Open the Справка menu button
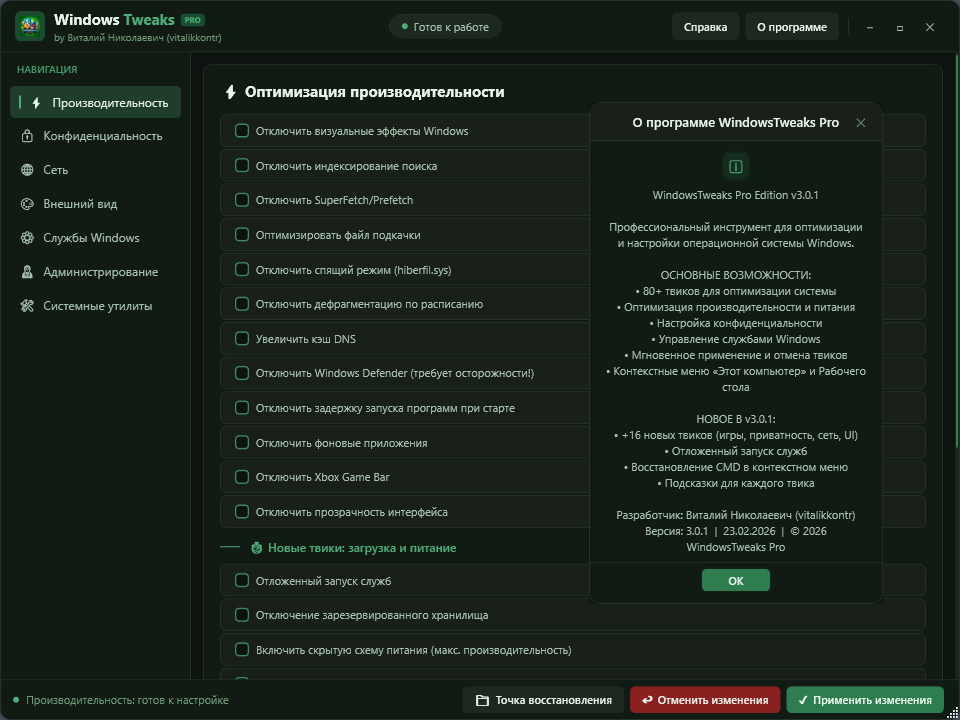960x720 pixels. [705, 27]
